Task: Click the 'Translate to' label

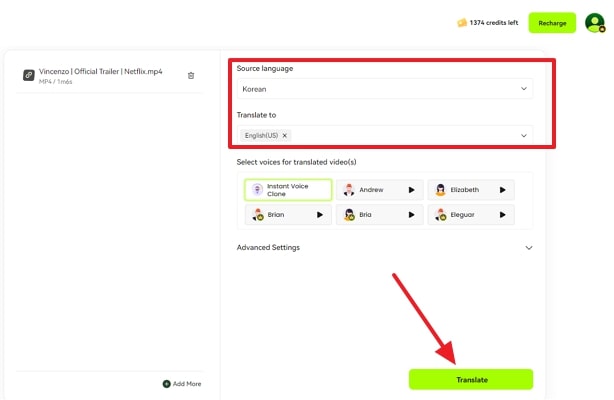Action: tap(256, 115)
